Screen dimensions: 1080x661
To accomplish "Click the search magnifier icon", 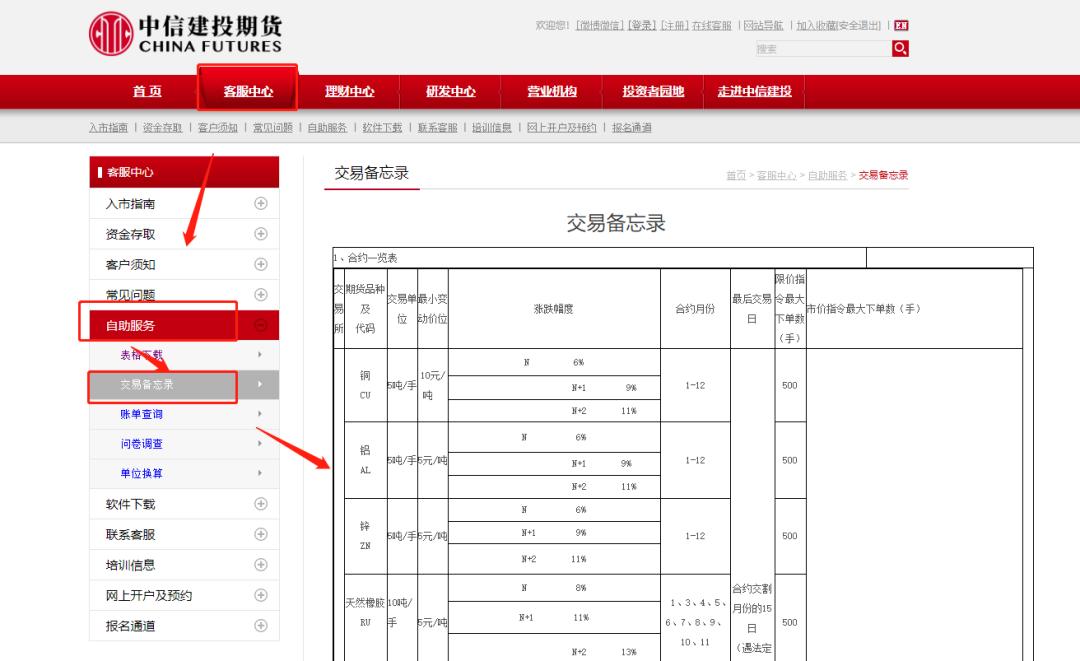I will [899, 48].
